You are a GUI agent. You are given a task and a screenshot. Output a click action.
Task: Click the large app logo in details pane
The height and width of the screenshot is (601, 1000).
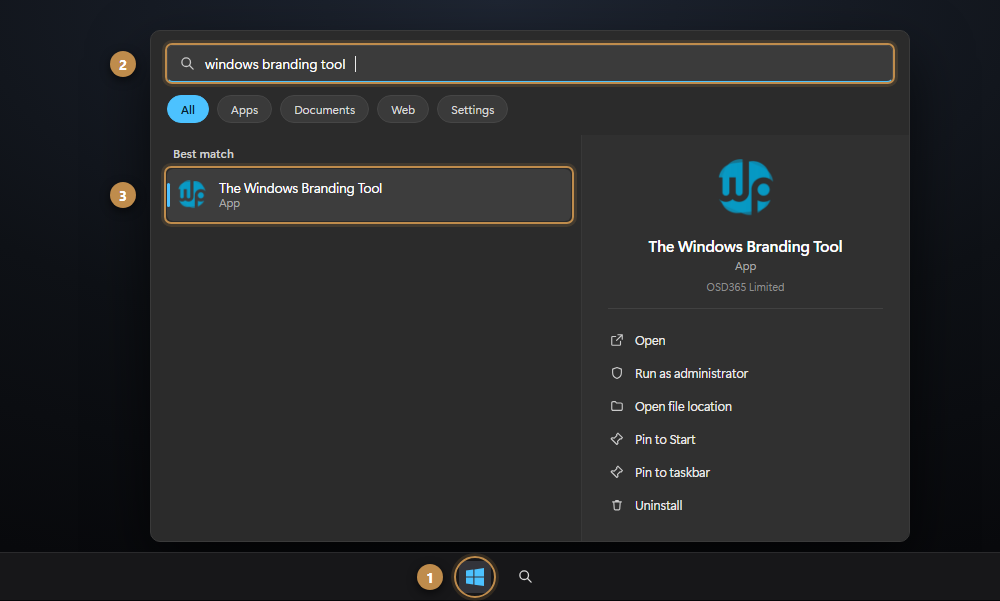(x=745, y=187)
